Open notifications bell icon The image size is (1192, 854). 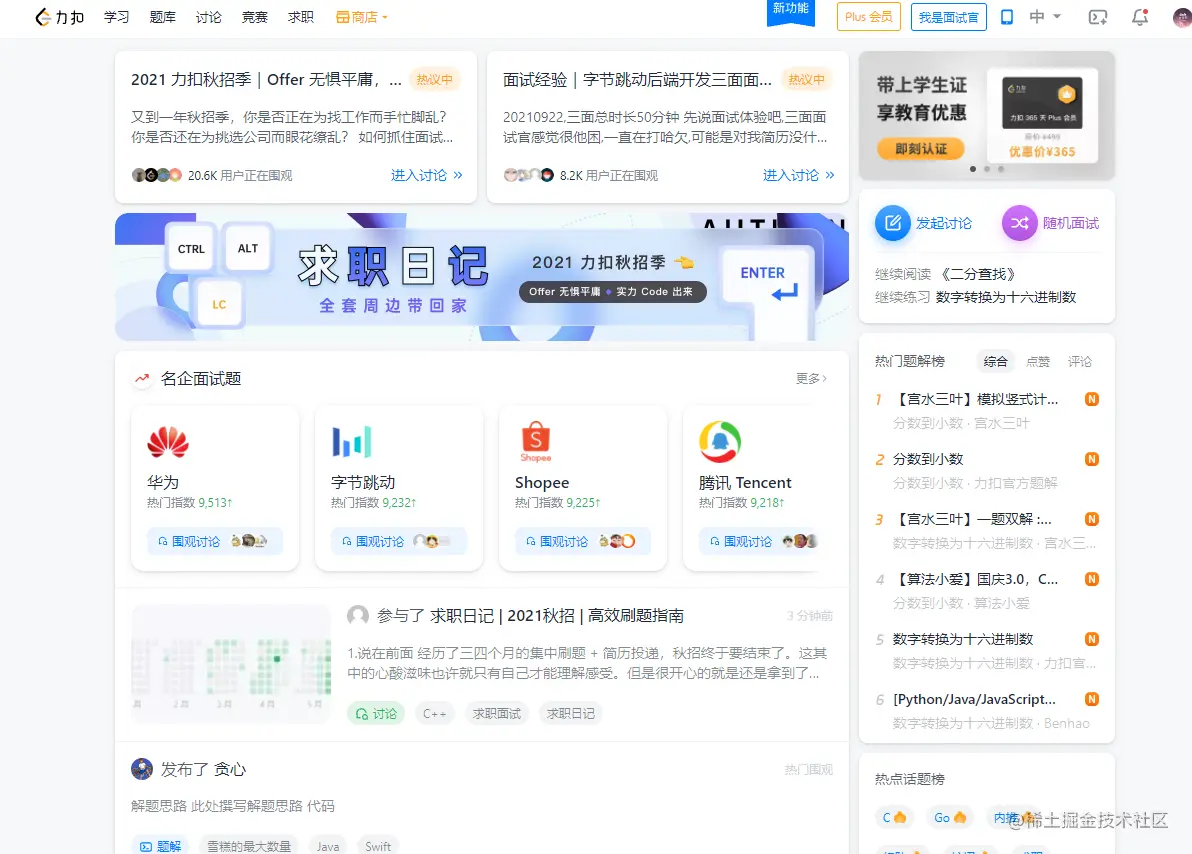[1140, 17]
